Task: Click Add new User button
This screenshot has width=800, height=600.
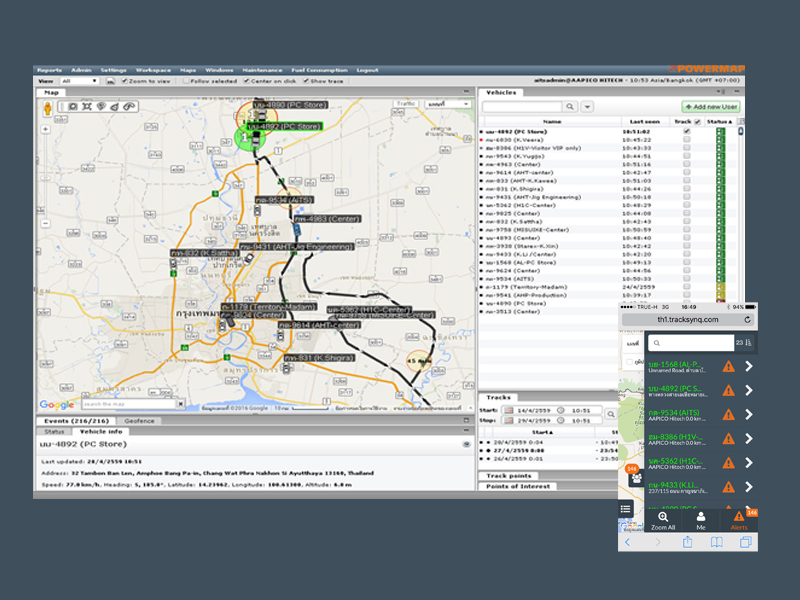Action: click(711, 107)
